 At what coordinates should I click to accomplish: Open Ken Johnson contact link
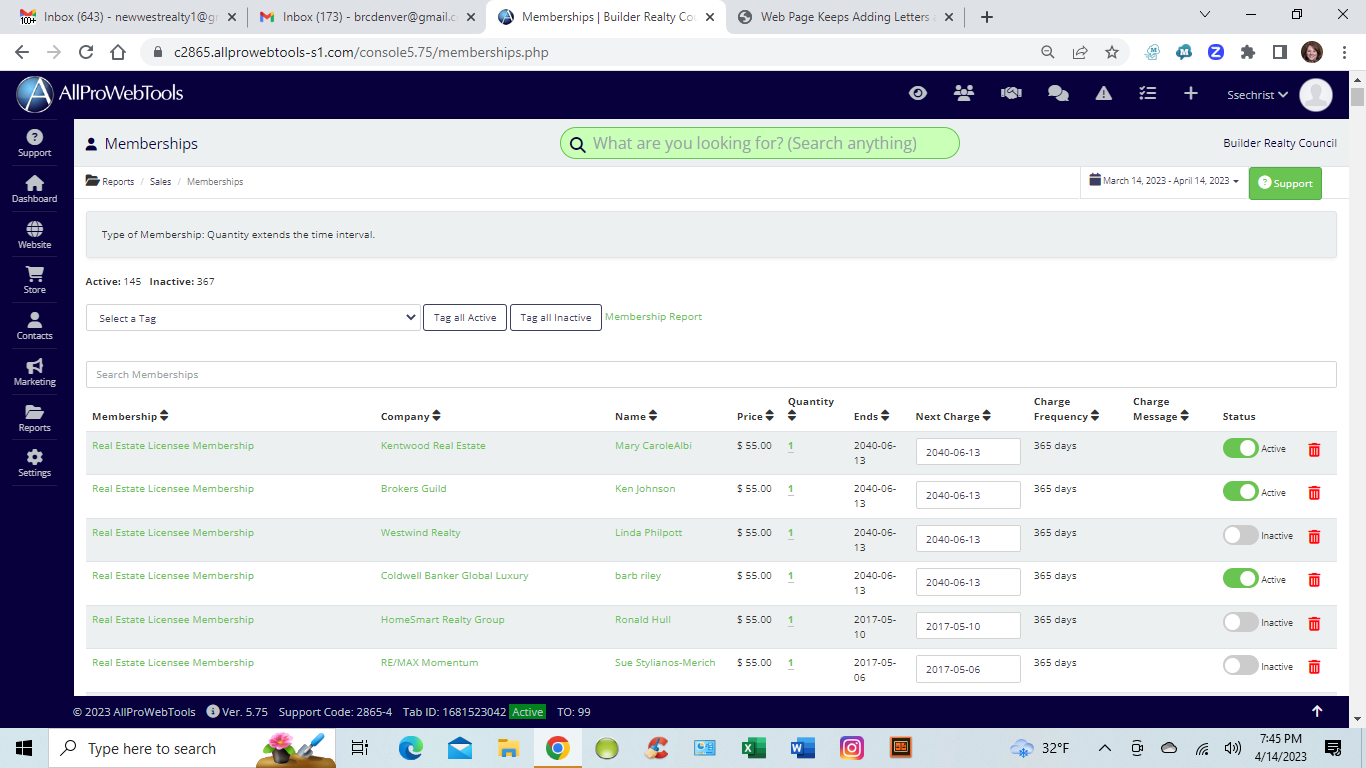(x=645, y=489)
